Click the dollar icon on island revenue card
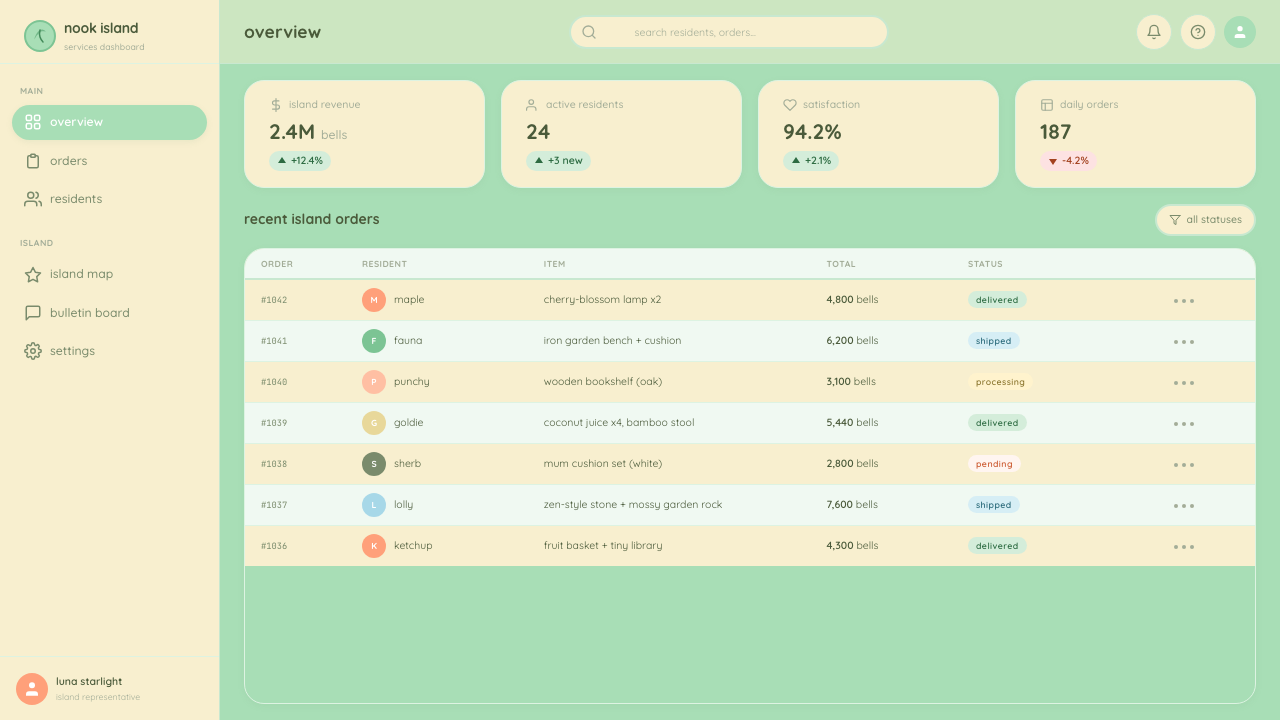 pyautogui.click(x=276, y=105)
